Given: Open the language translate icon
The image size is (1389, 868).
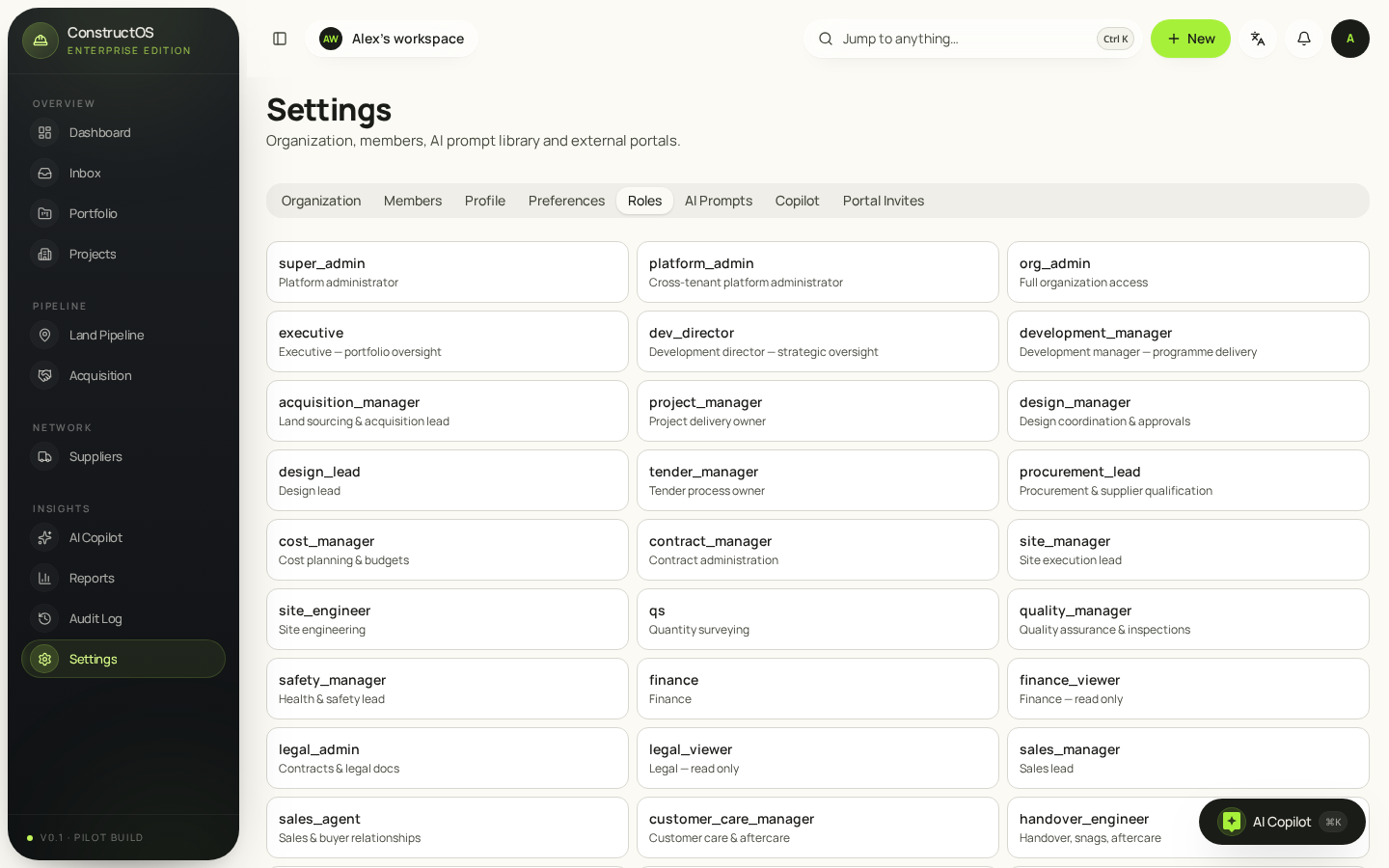Looking at the screenshot, I should pyautogui.click(x=1258, y=39).
